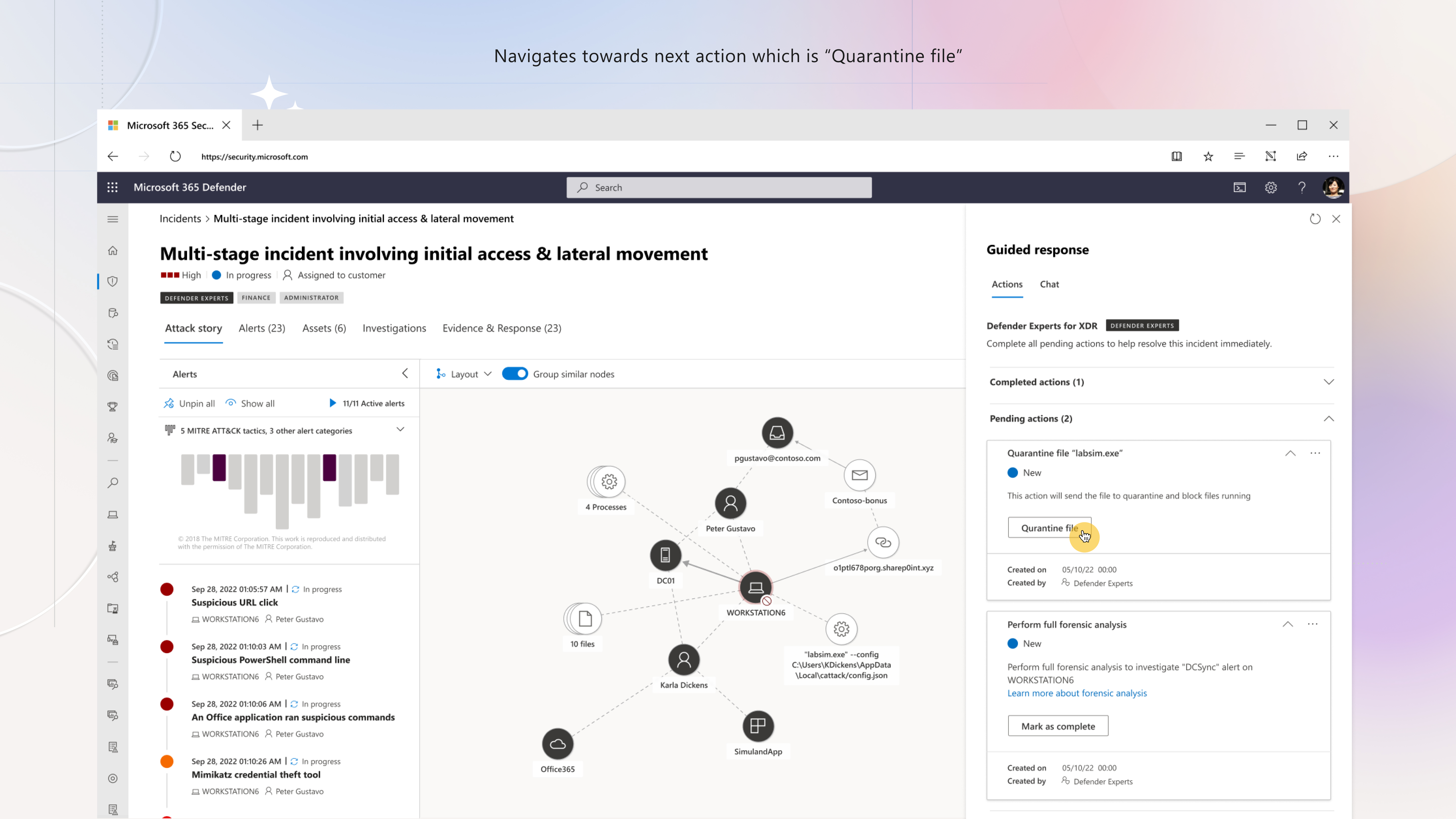The image size is (1456, 819).
Task: Expand the MITRE ATT&CK tactics section
Action: tap(400, 429)
